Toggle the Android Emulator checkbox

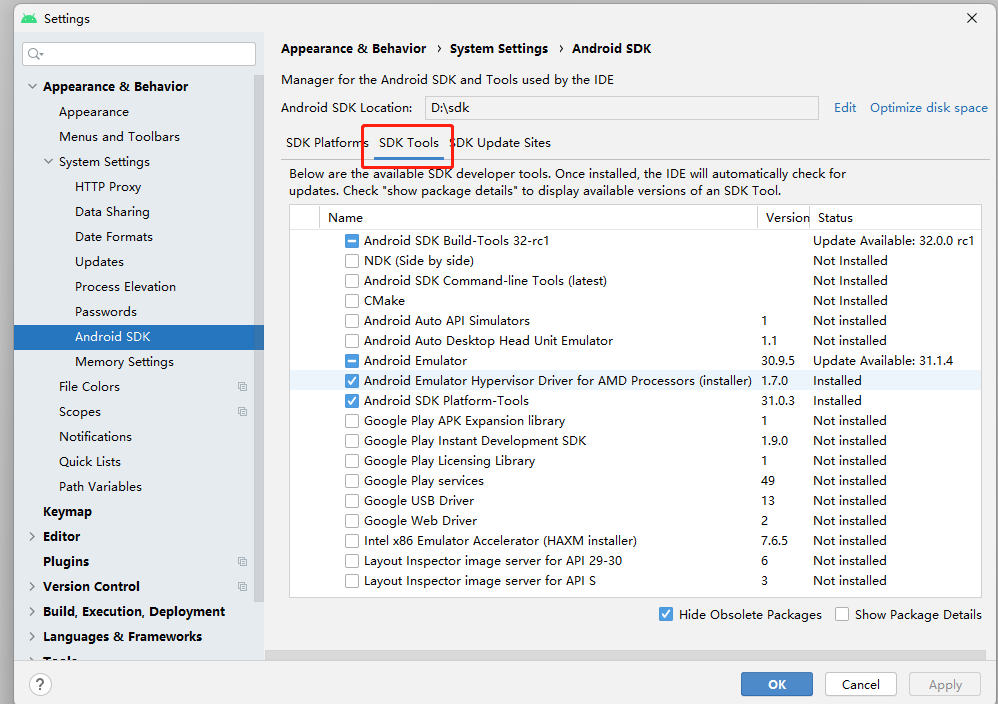coord(351,361)
